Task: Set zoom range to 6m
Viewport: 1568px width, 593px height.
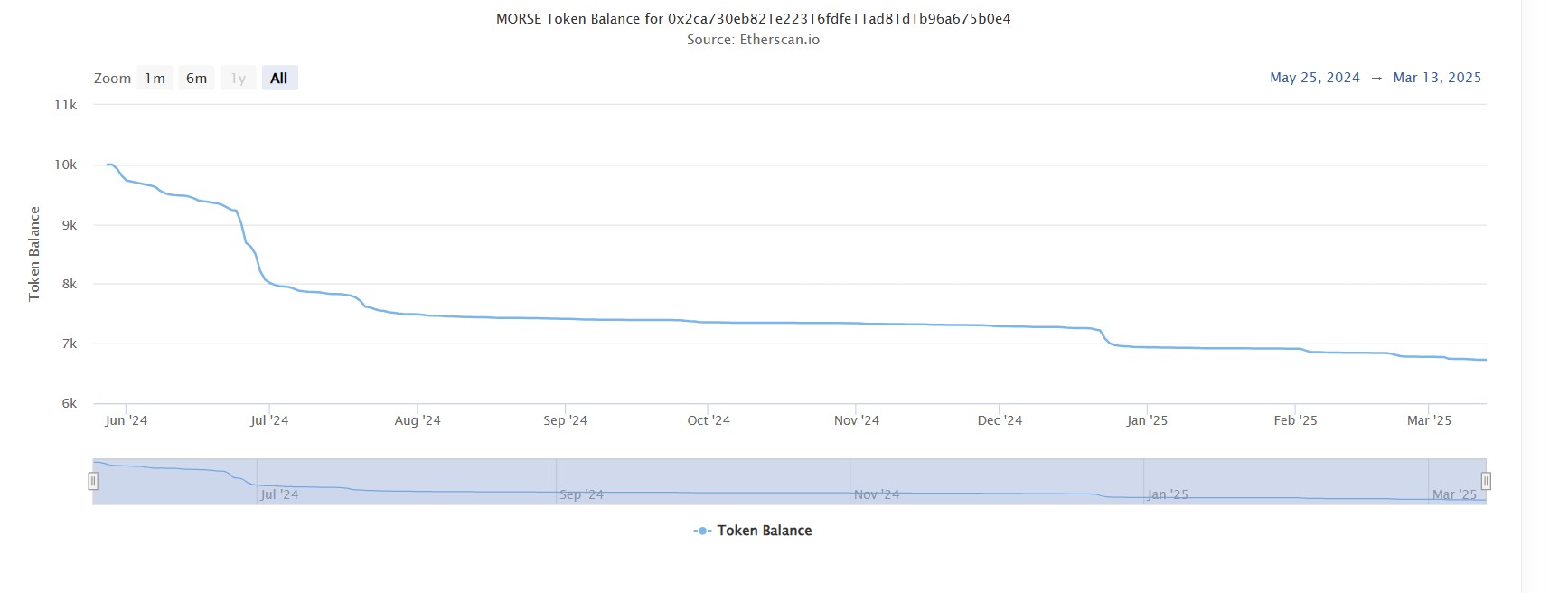Action: [x=196, y=78]
